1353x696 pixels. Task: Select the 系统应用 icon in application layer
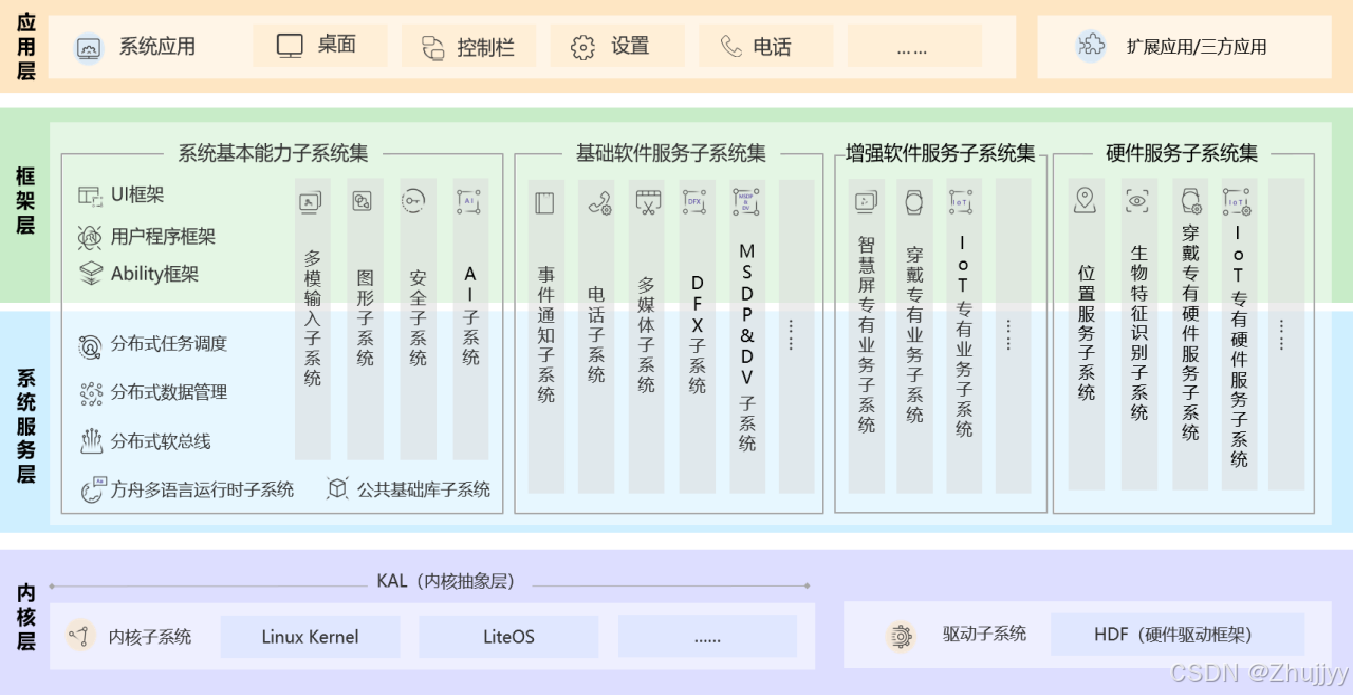pos(87,46)
